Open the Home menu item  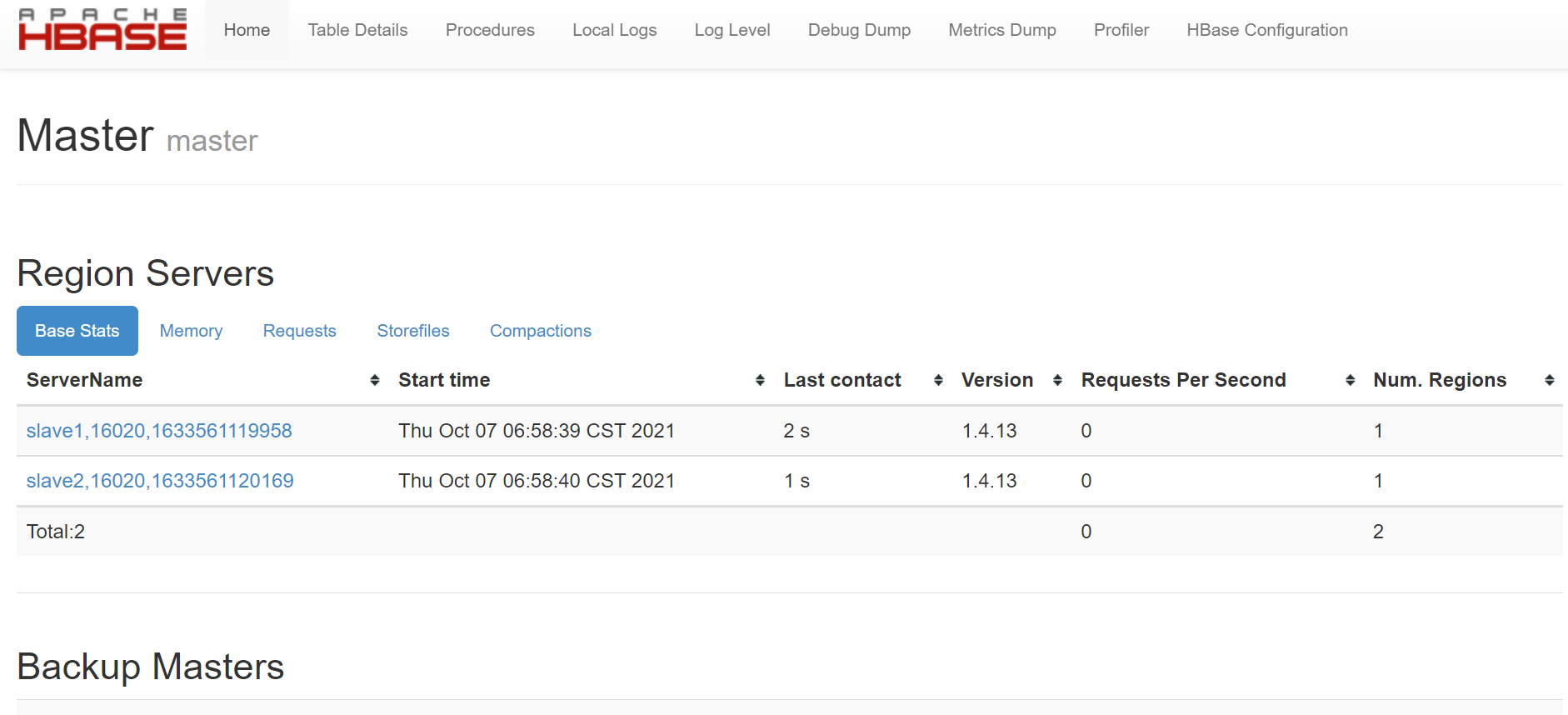[x=247, y=30]
